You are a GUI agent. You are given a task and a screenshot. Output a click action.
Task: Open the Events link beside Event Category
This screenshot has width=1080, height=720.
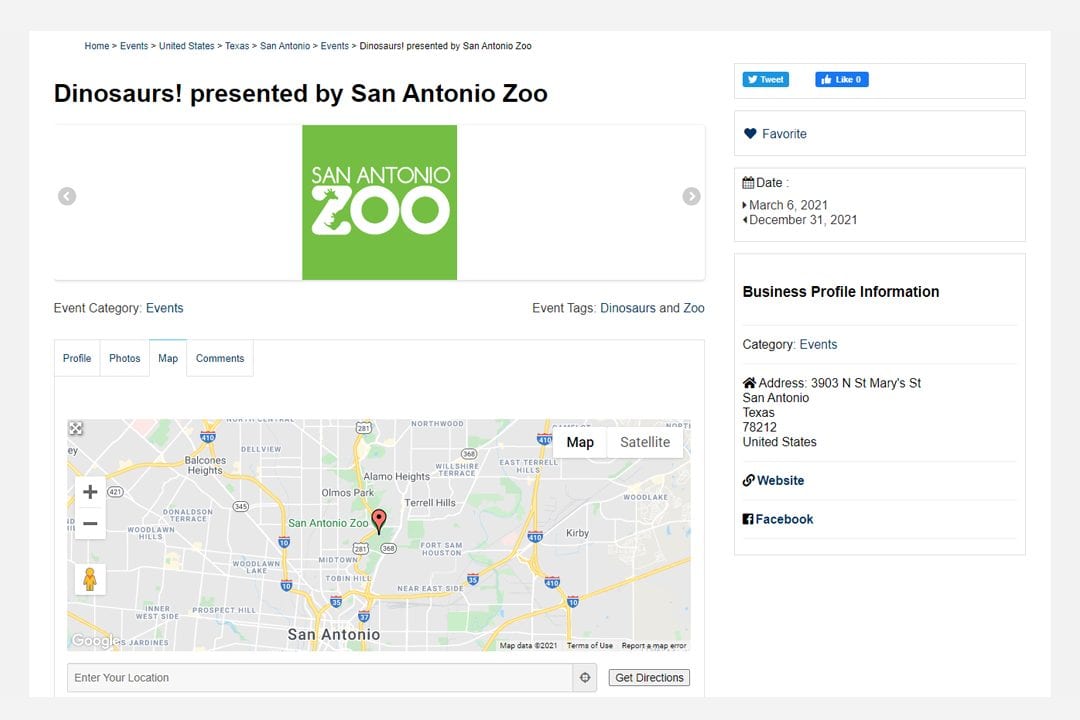(165, 308)
